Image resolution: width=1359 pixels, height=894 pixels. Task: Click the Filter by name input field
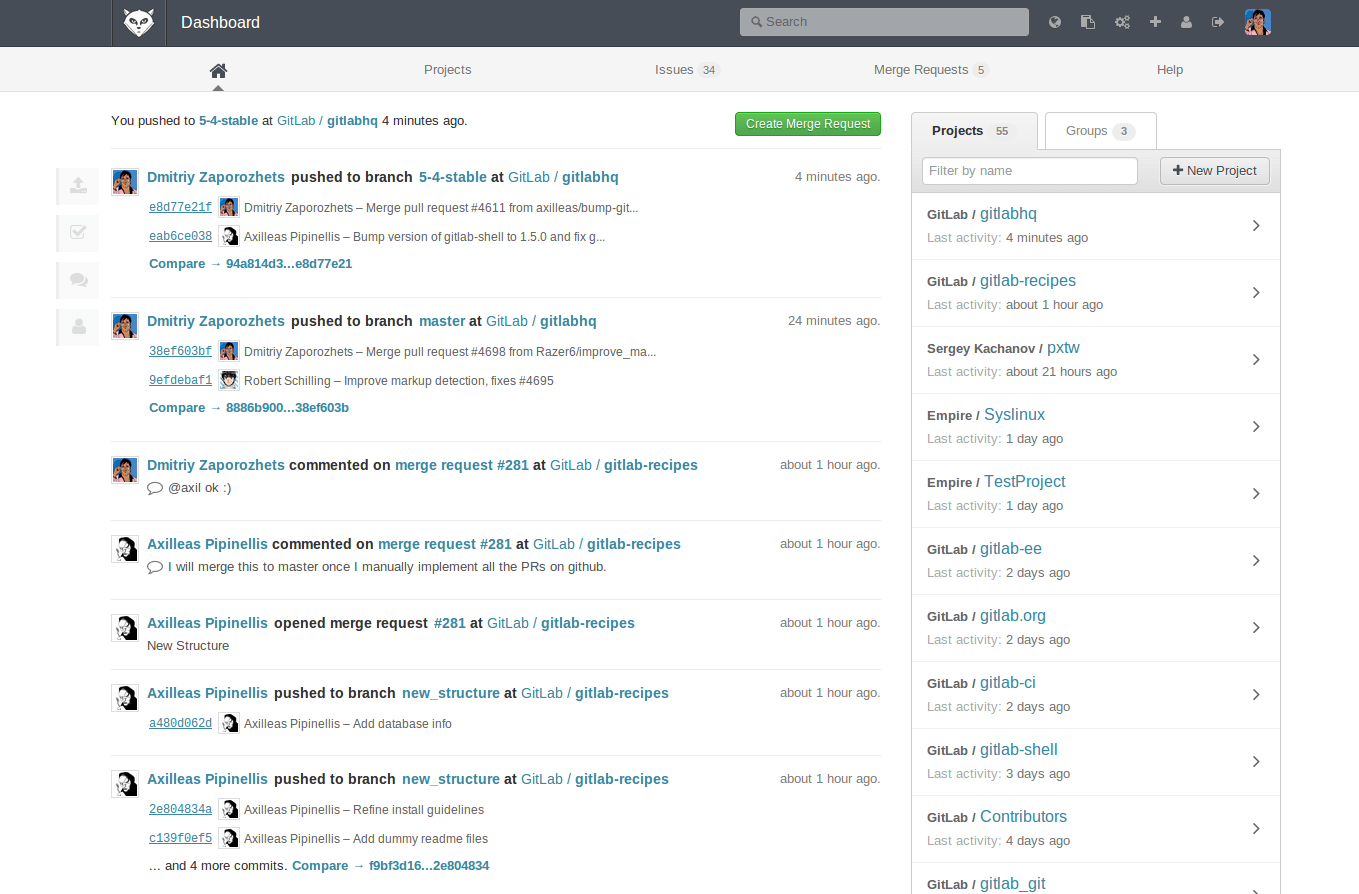point(1029,171)
